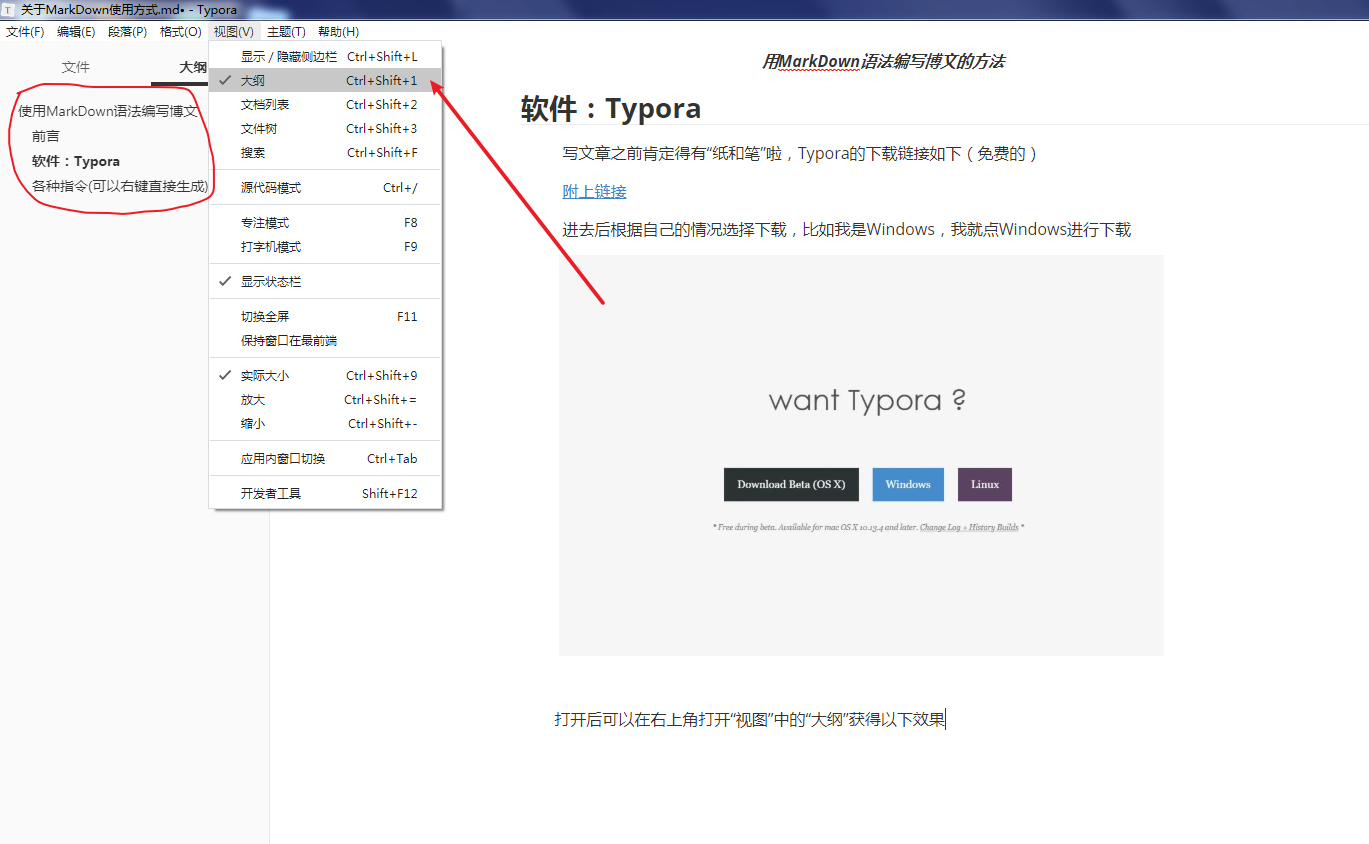Open the 附上链接 hyperlink

click(x=594, y=191)
